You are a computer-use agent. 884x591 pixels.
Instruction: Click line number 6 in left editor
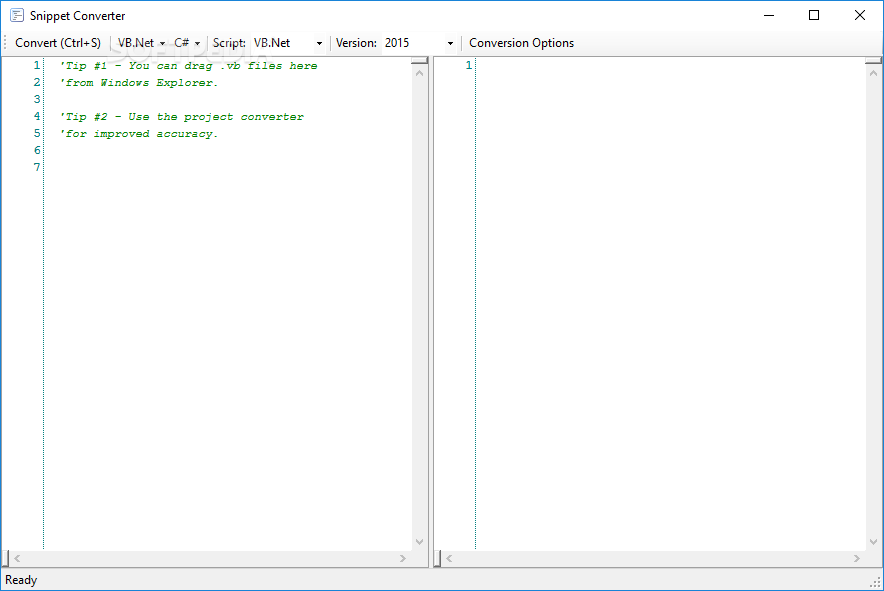(x=37, y=150)
